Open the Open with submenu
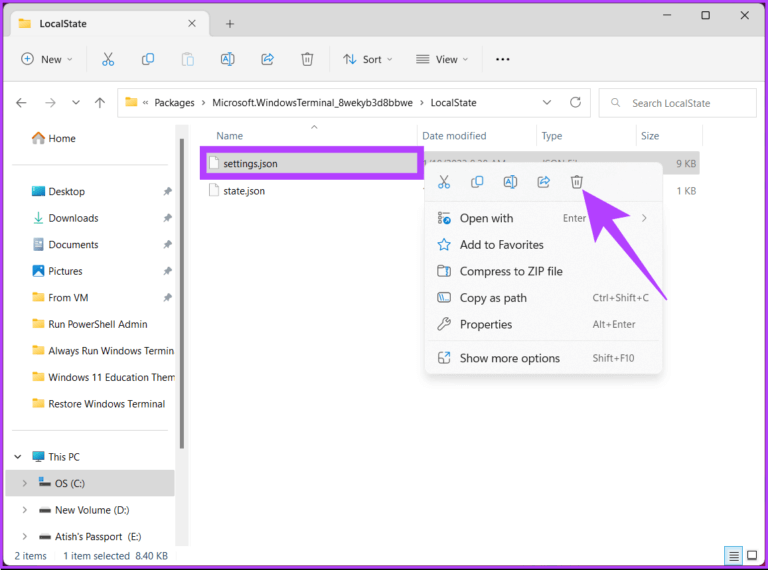768x570 pixels. pos(543,218)
